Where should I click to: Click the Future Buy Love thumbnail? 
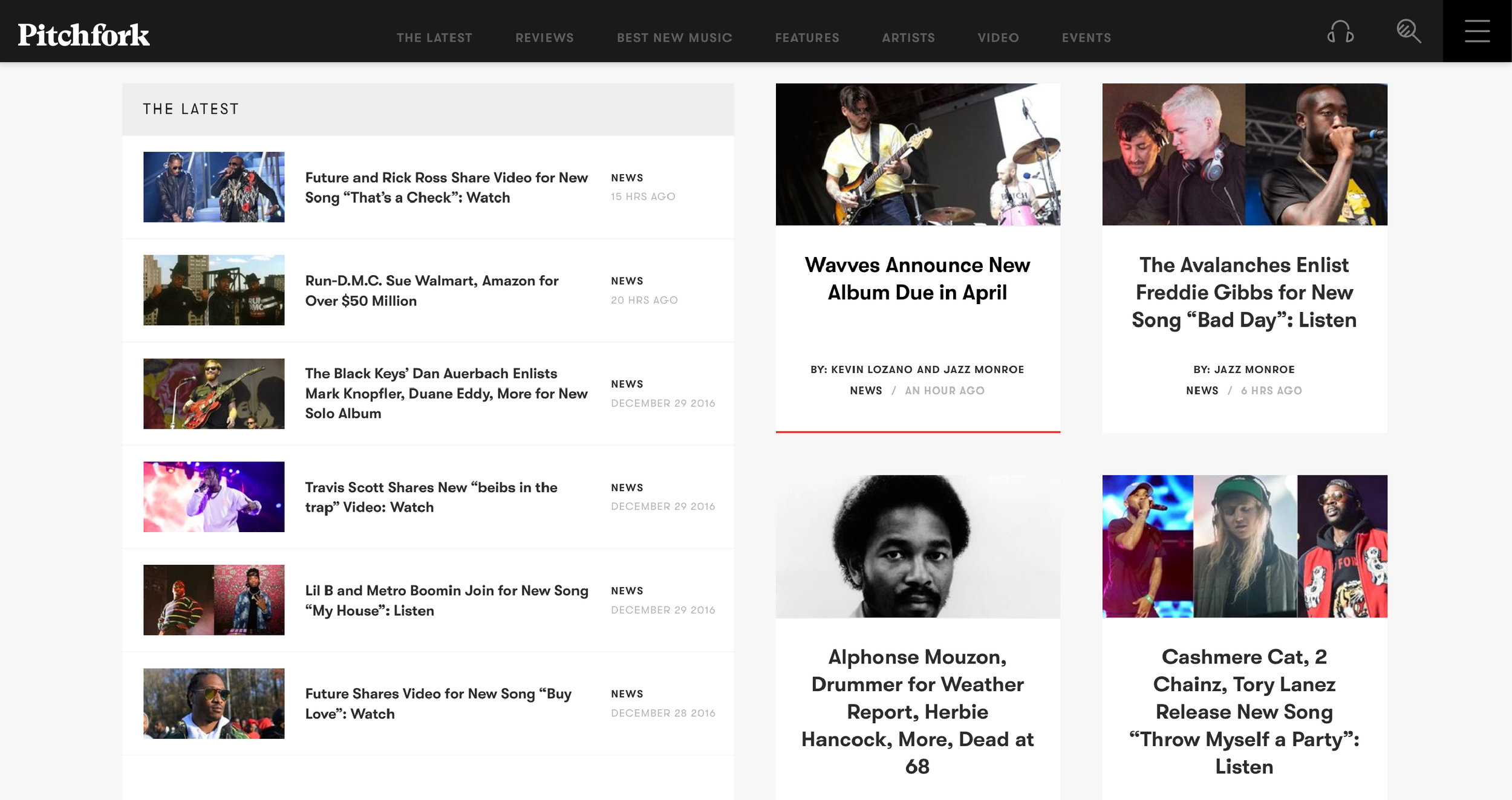coord(213,703)
